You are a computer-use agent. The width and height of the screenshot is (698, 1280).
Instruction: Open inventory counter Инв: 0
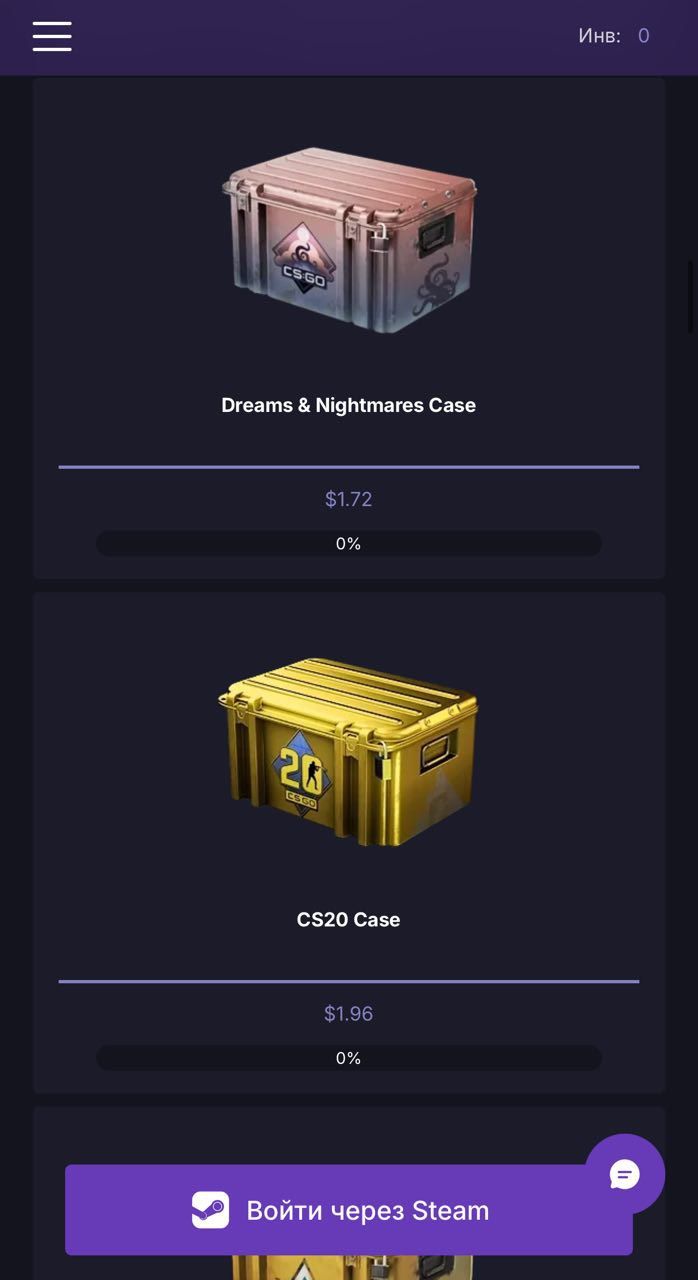pos(614,36)
